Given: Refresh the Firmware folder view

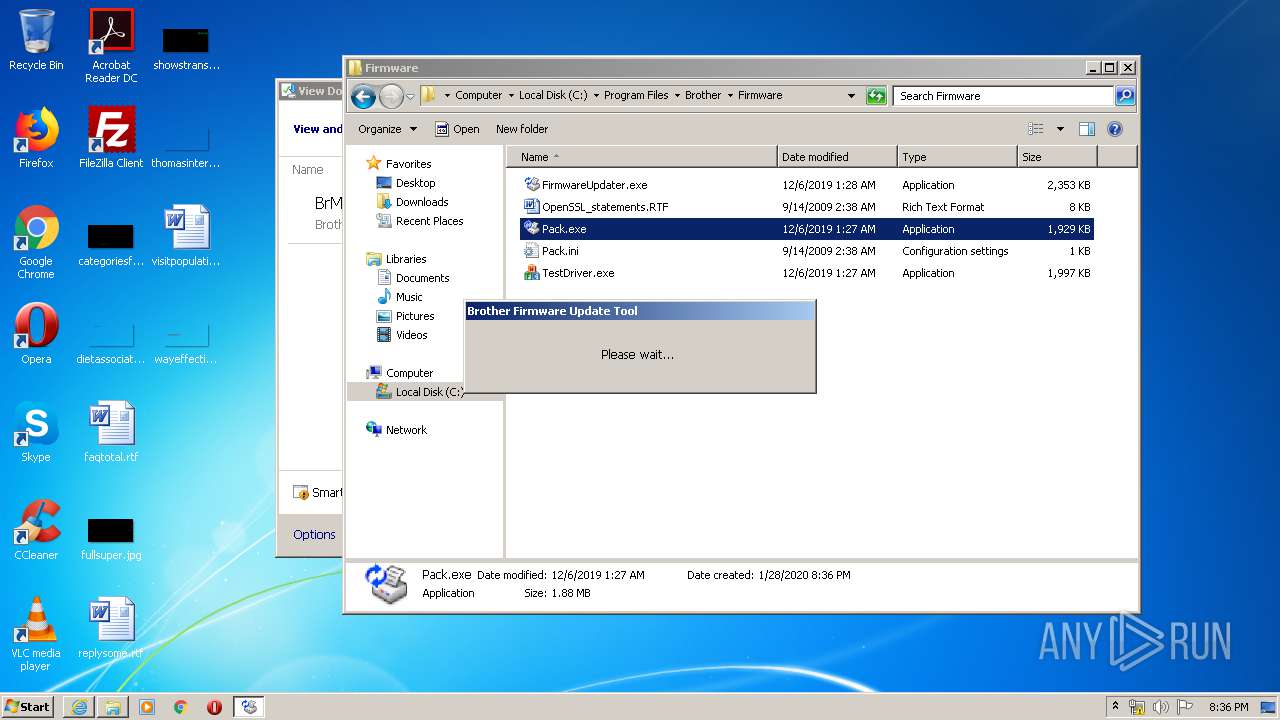Looking at the screenshot, I should [x=876, y=96].
